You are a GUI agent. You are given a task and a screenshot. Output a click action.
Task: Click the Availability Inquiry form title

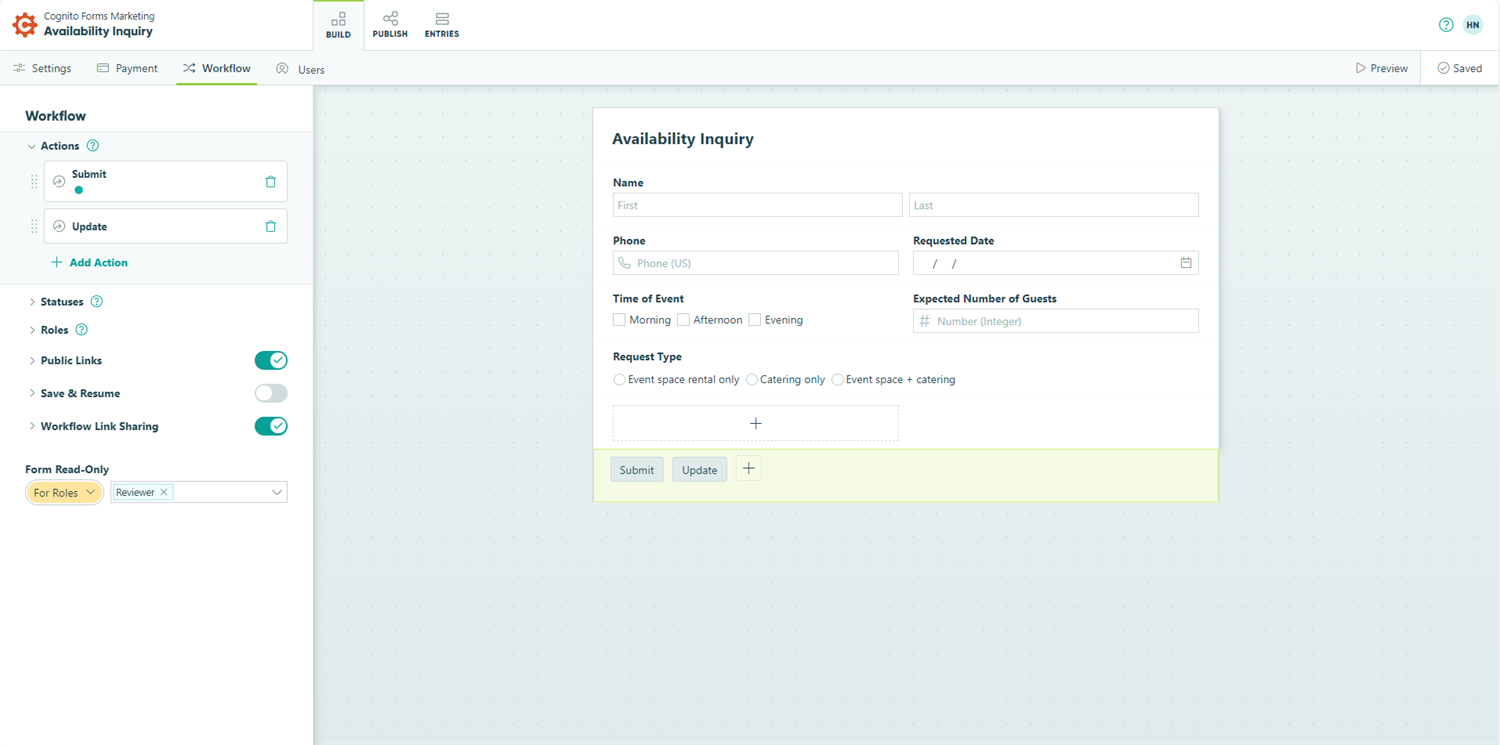click(x=683, y=139)
